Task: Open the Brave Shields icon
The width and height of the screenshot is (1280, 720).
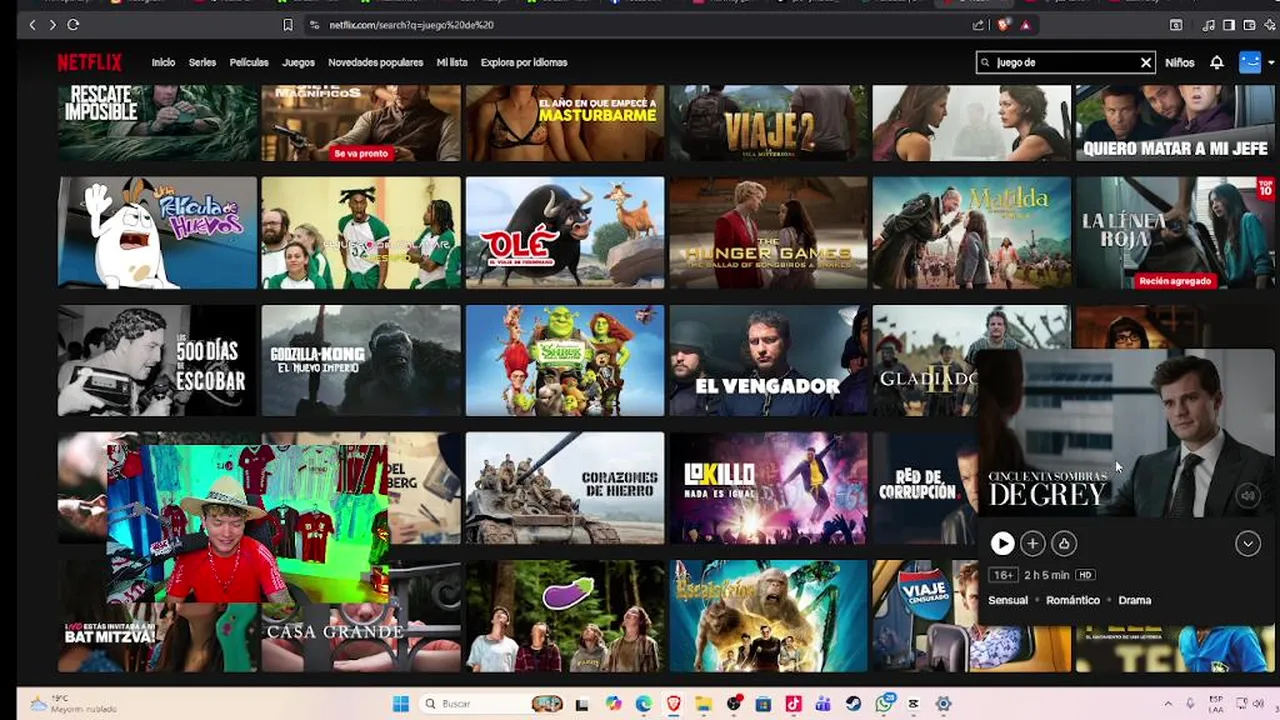Action: click(1004, 25)
